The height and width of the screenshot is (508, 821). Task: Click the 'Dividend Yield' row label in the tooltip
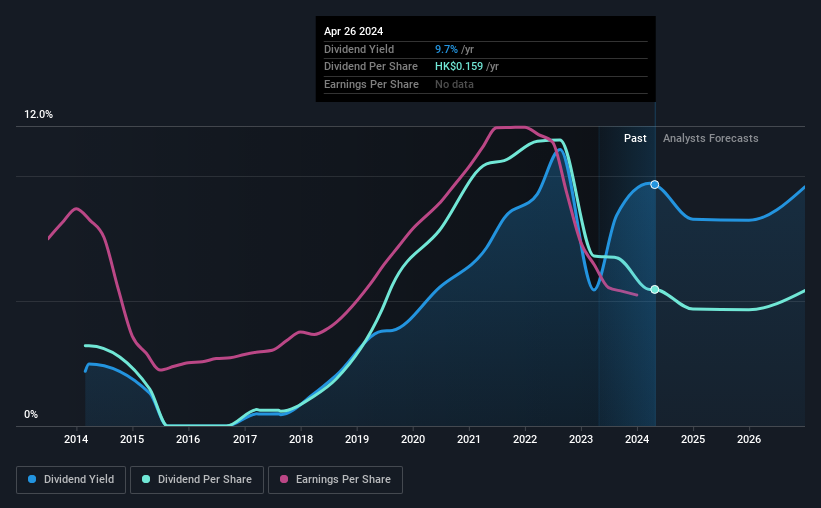pyautogui.click(x=359, y=49)
